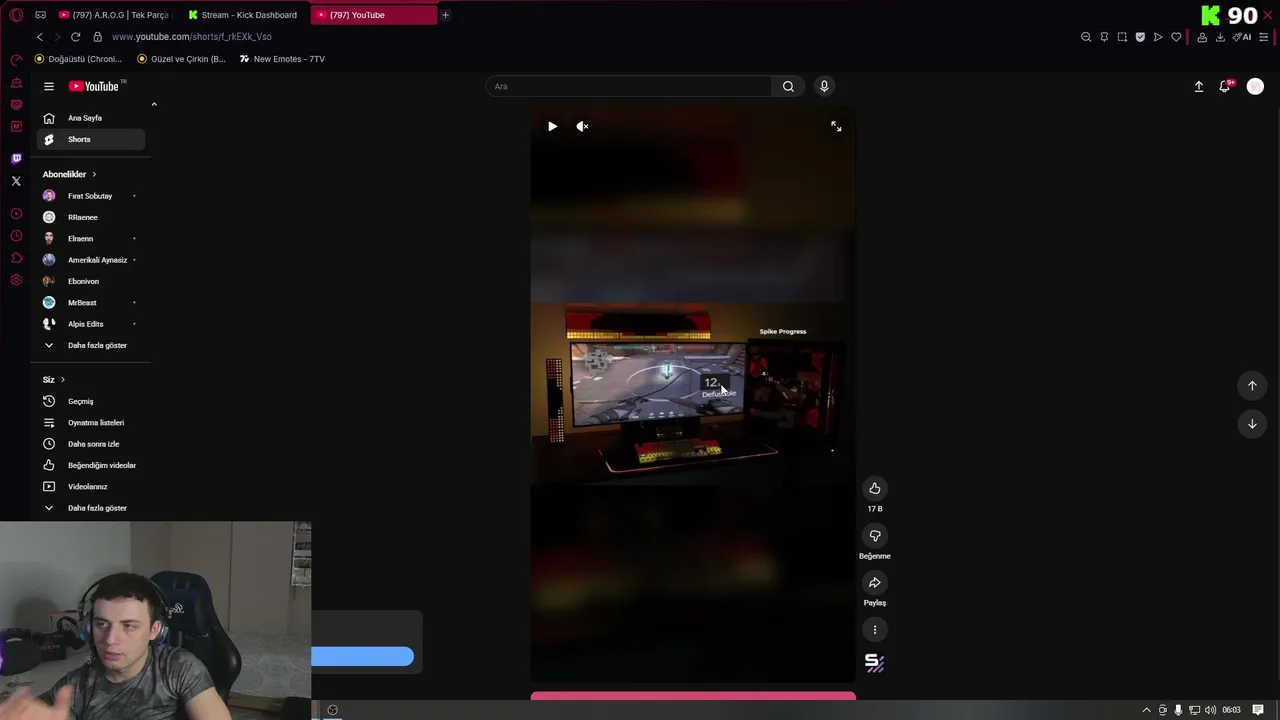Select Shorts in sidebar
Viewport: 1280px width, 720px height.
click(90, 139)
